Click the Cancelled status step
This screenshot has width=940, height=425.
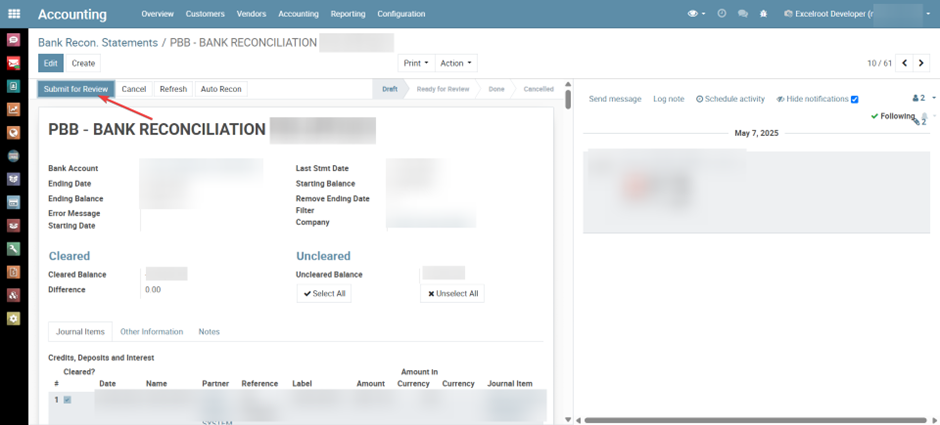pyautogui.click(x=538, y=89)
